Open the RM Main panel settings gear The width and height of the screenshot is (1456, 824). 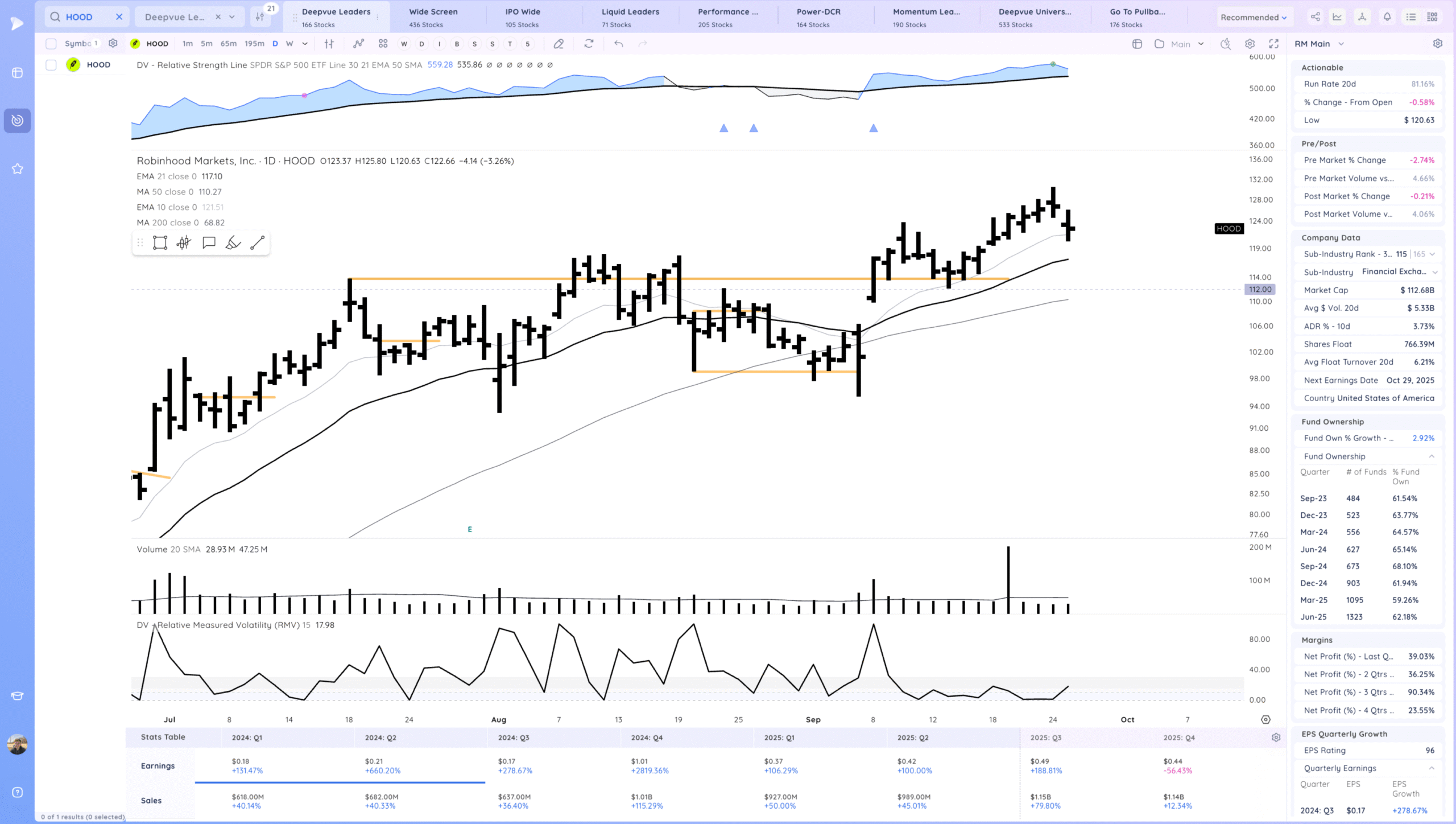pyautogui.click(x=1437, y=44)
